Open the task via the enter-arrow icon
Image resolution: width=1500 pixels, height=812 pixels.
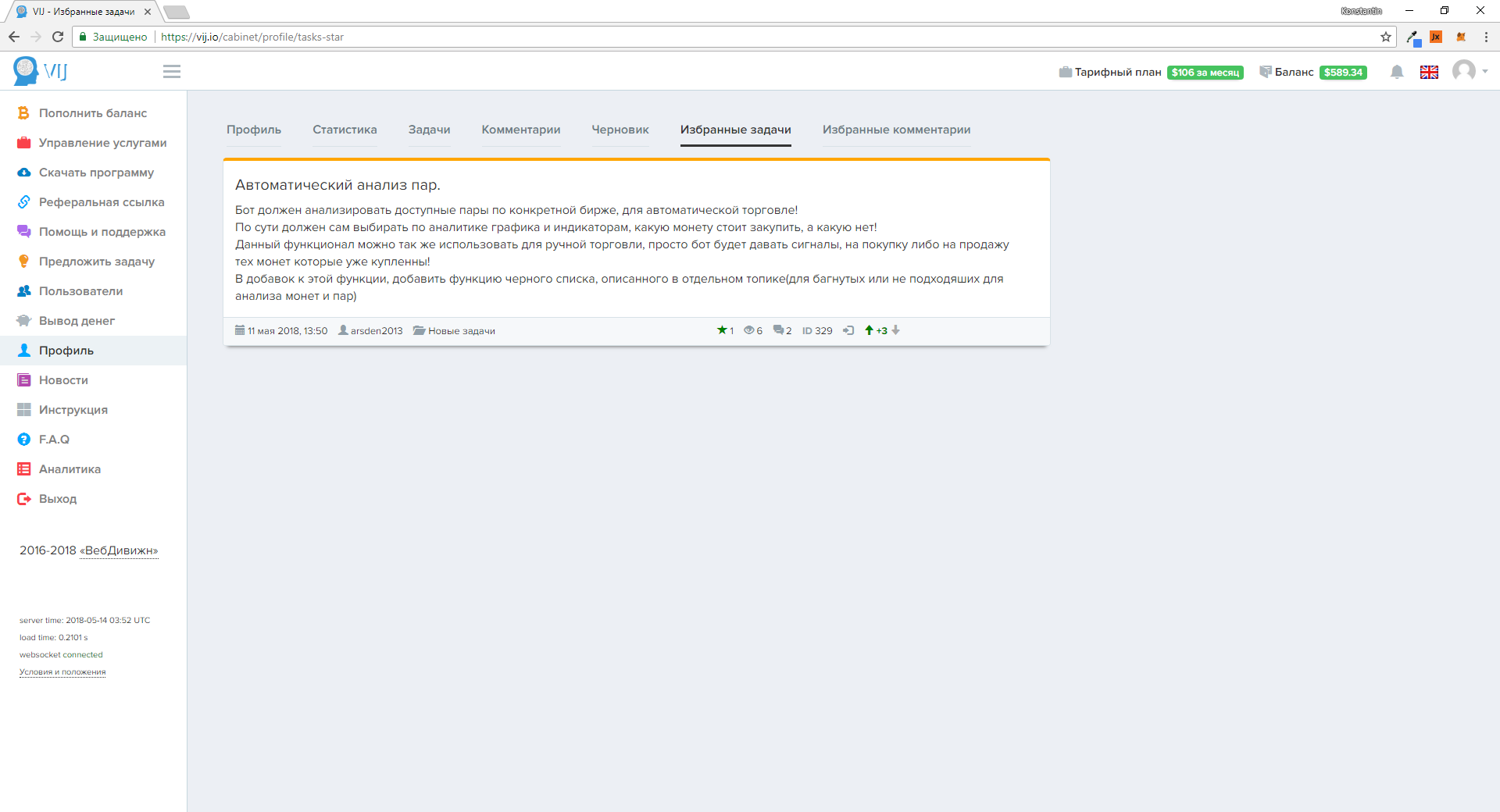pos(848,330)
